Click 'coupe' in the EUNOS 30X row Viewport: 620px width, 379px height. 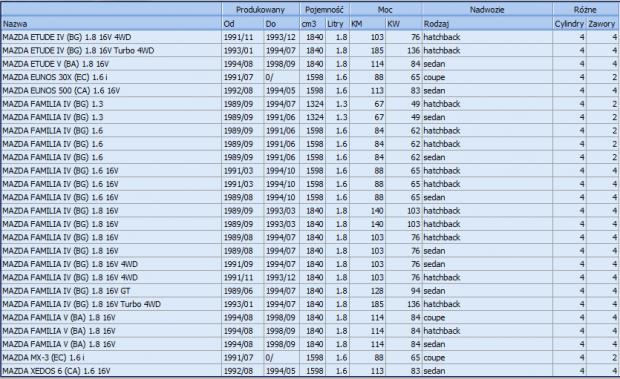click(434, 77)
